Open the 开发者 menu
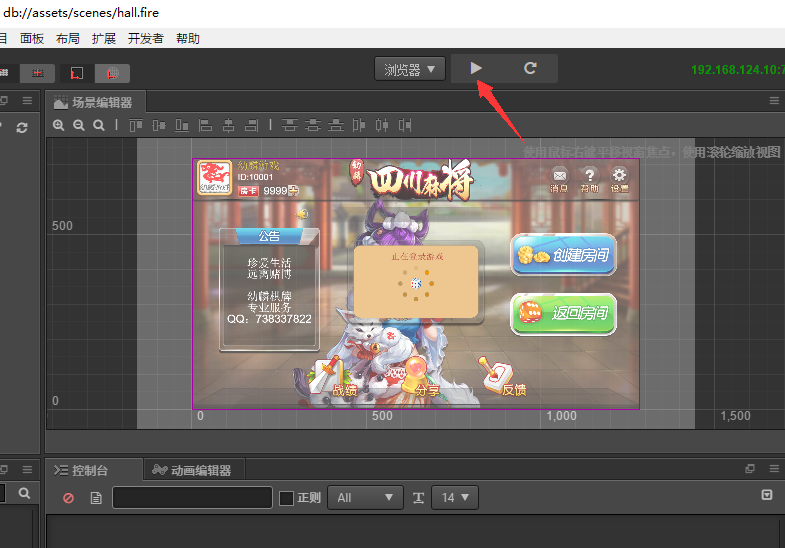Screen dimensions: 785x548 (146, 39)
